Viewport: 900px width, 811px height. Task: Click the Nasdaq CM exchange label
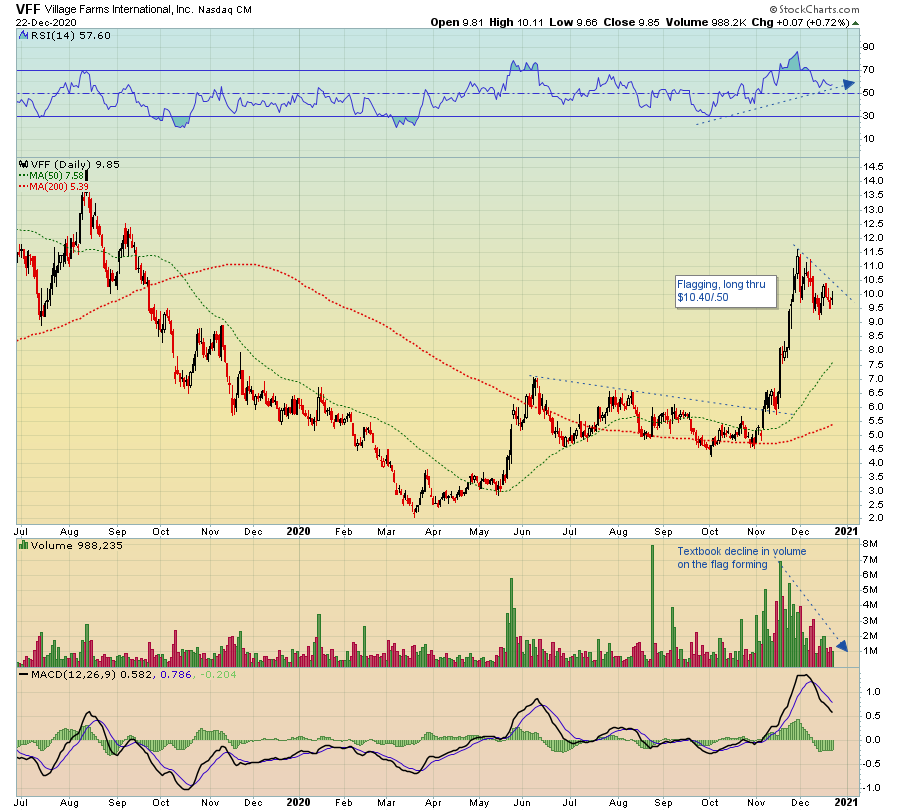(225, 10)
